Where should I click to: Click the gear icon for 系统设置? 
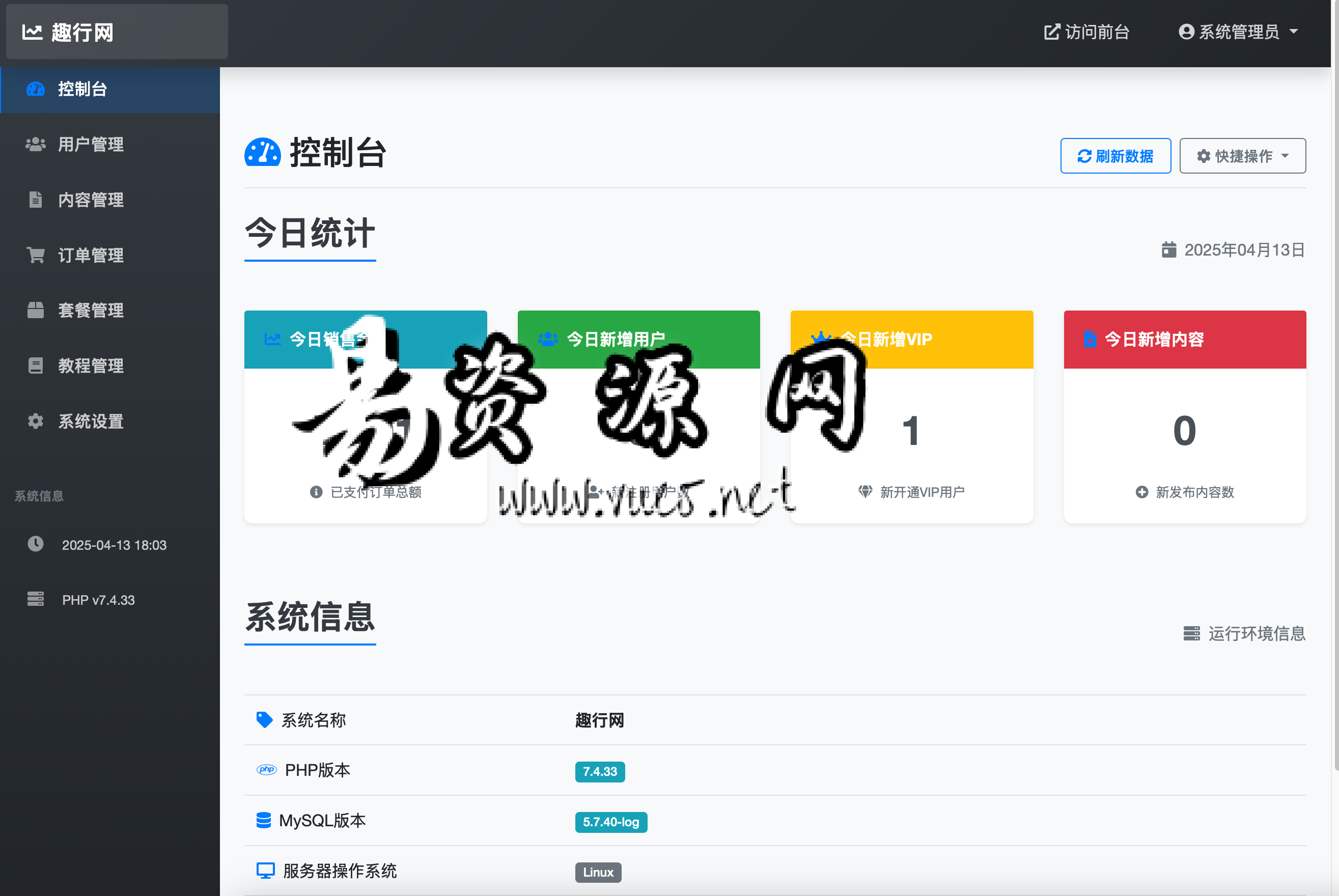coord(36,421)
